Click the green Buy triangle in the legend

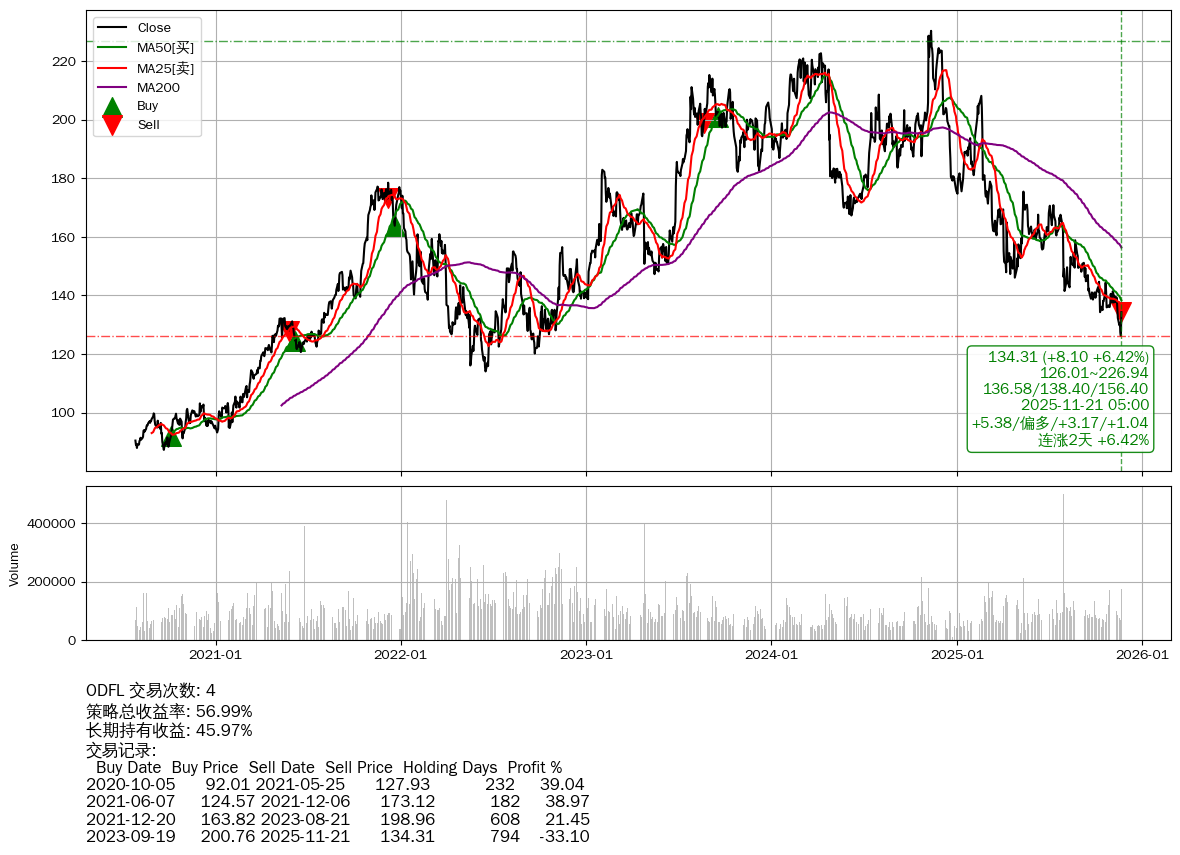[x=113, y=106]
